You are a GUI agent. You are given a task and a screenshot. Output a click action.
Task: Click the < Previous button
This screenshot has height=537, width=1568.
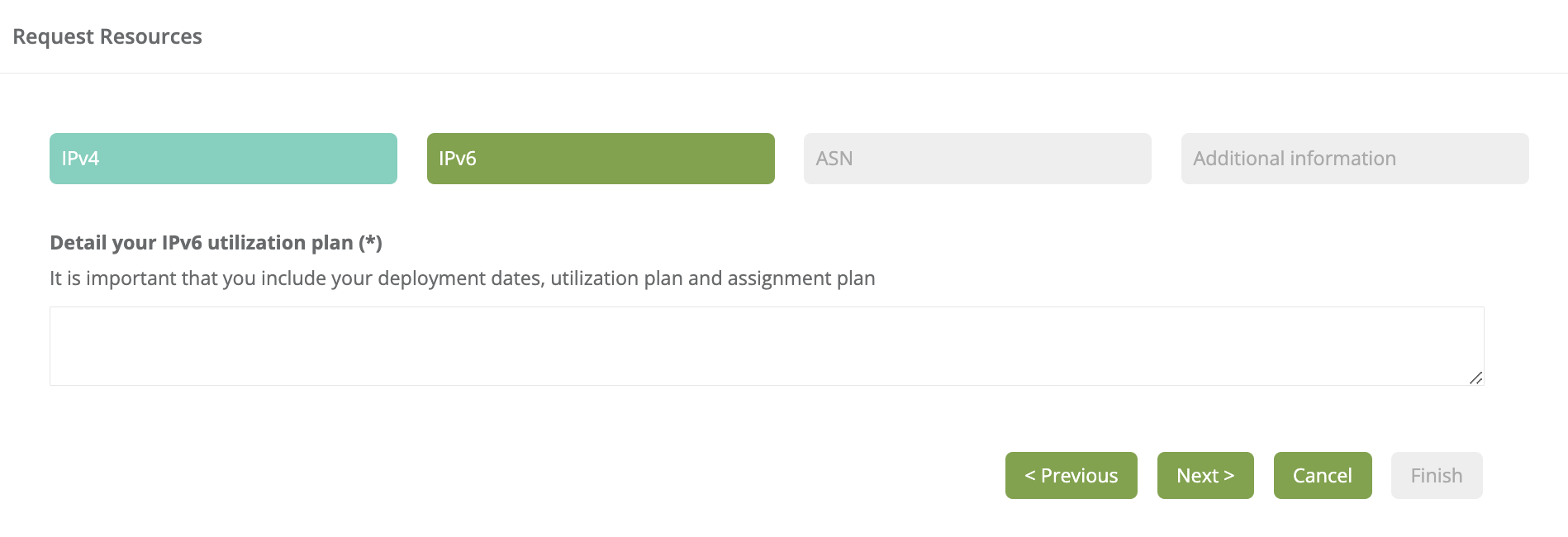tap(1071, 476)
